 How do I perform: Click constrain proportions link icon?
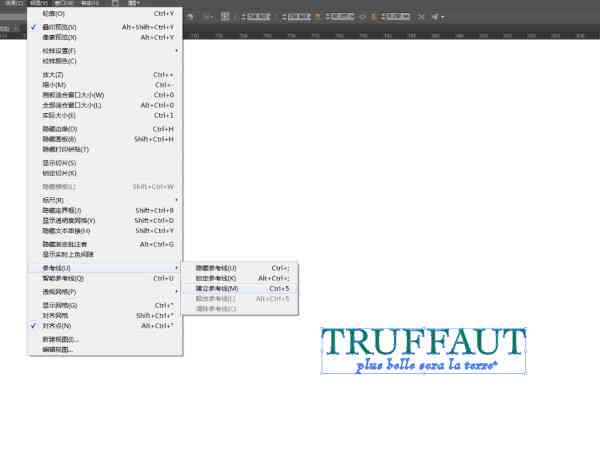tap(363, 17)
